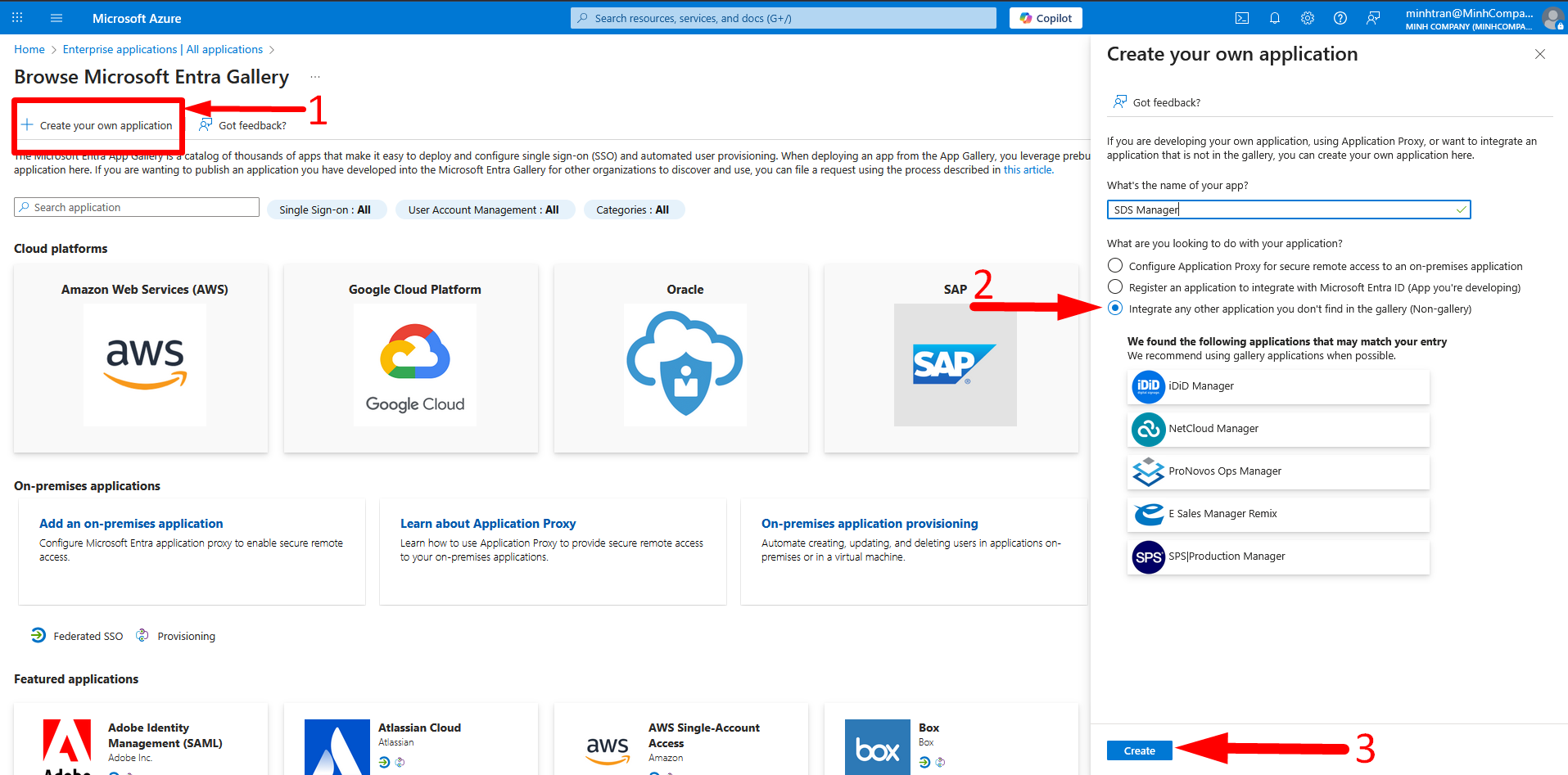Select the Google Cloud Platform tile
1568x775 pixels.
[x=411, y=358]
